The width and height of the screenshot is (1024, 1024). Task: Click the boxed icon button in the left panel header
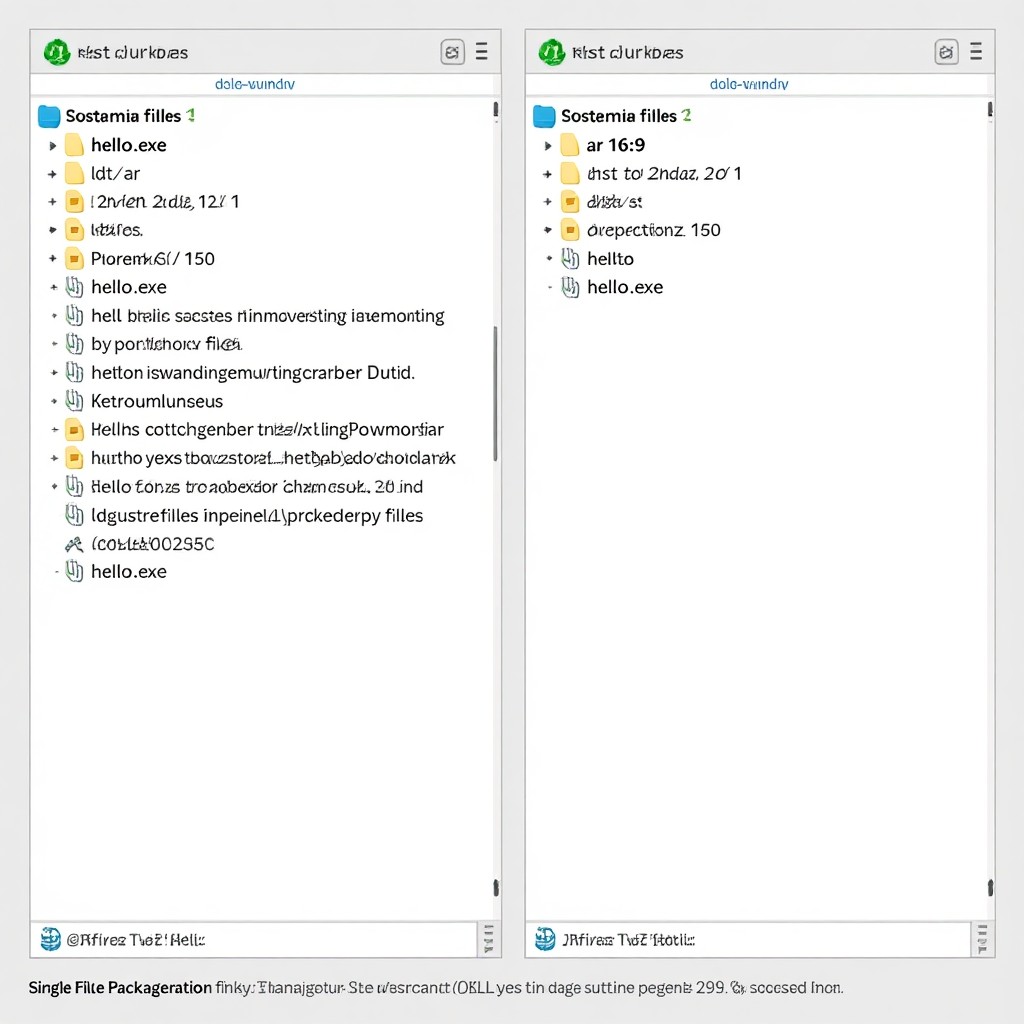click(452, 52)
